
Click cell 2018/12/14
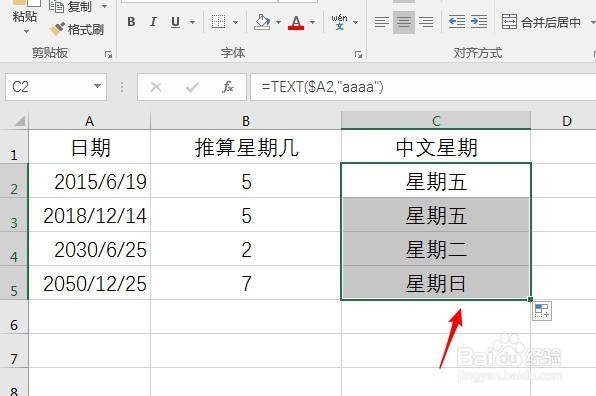tap(90, 215)
